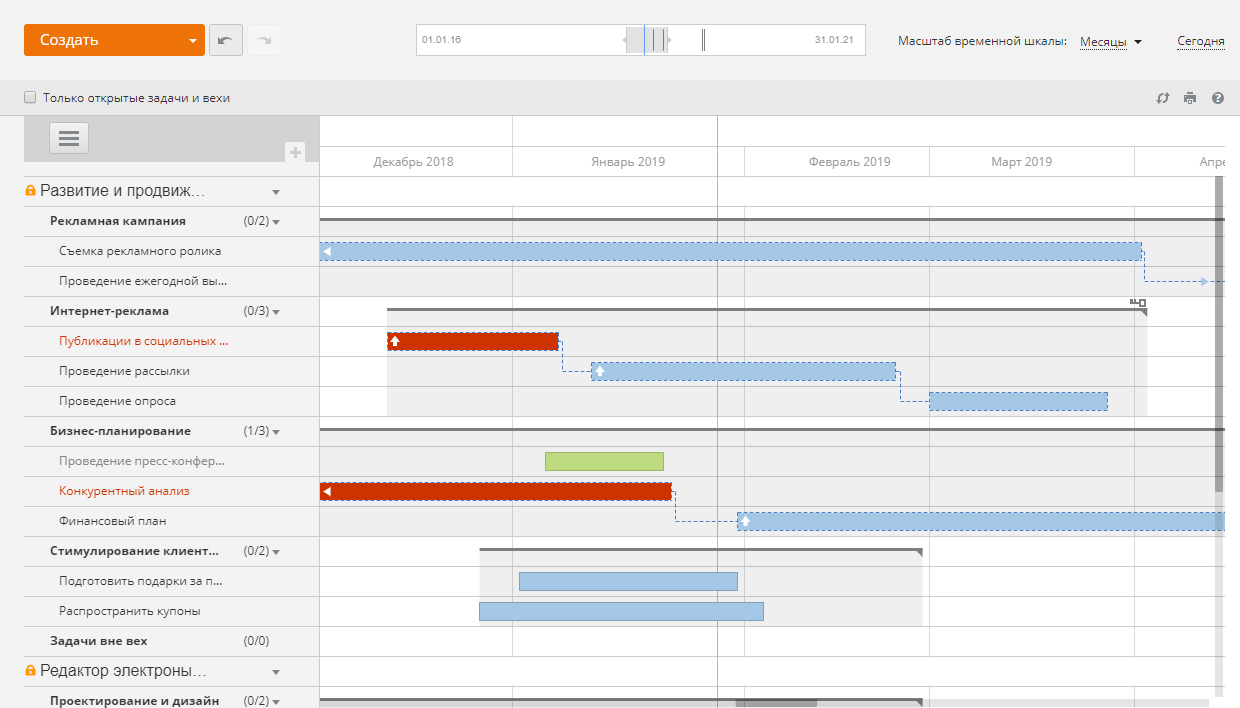Screen dimensions: 1240x708
Task: Select task Финансовый план
Action: click(x=112, y=521)
